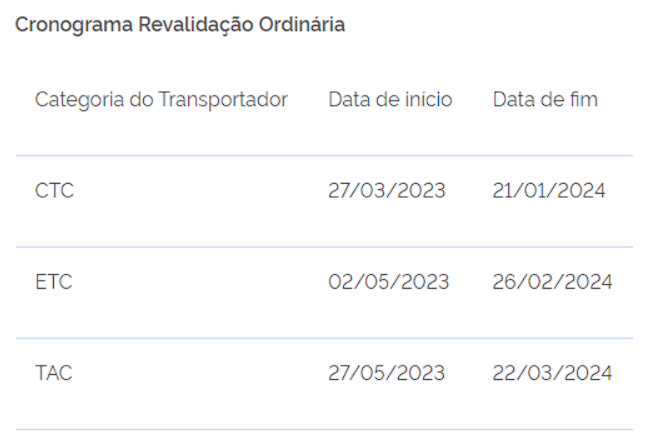
Task: Click the CTC end date 21/01/2024
Action: [549, 191]
